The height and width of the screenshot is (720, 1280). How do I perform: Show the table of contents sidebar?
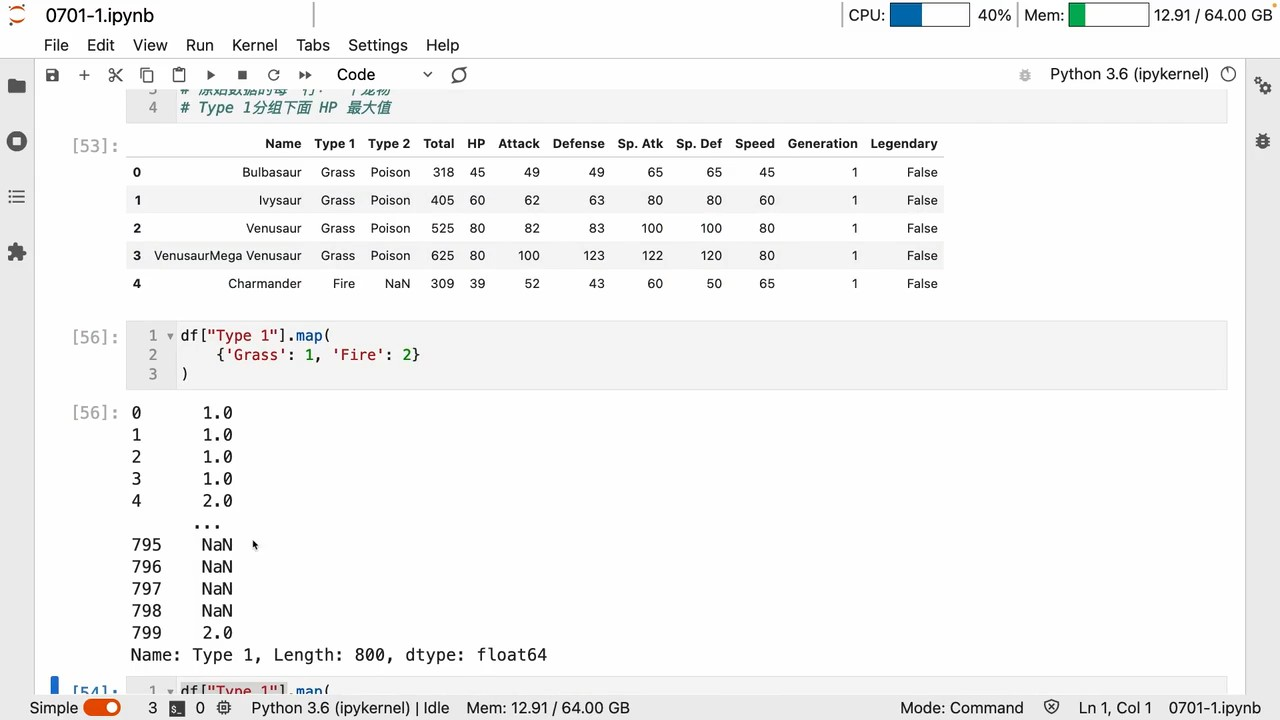[17, 197]
